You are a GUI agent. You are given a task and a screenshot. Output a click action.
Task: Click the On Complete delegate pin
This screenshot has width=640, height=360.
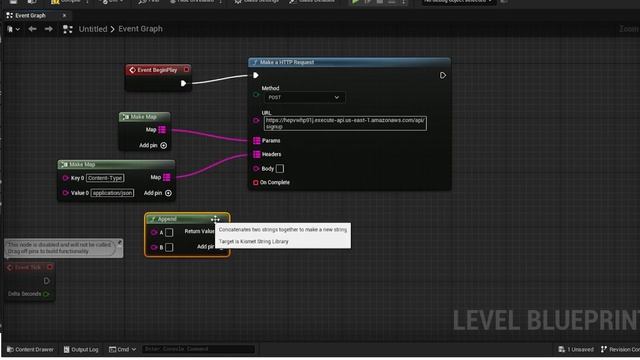[x=256, y=182]
